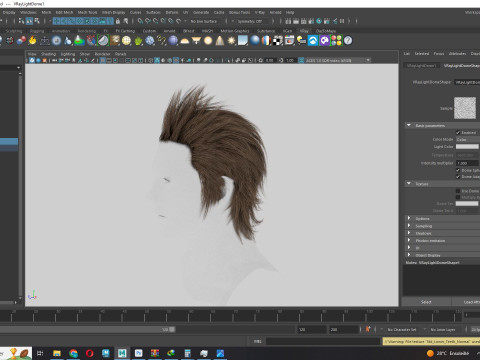Open Google Chrome from the taskbar

pos(73,353)
